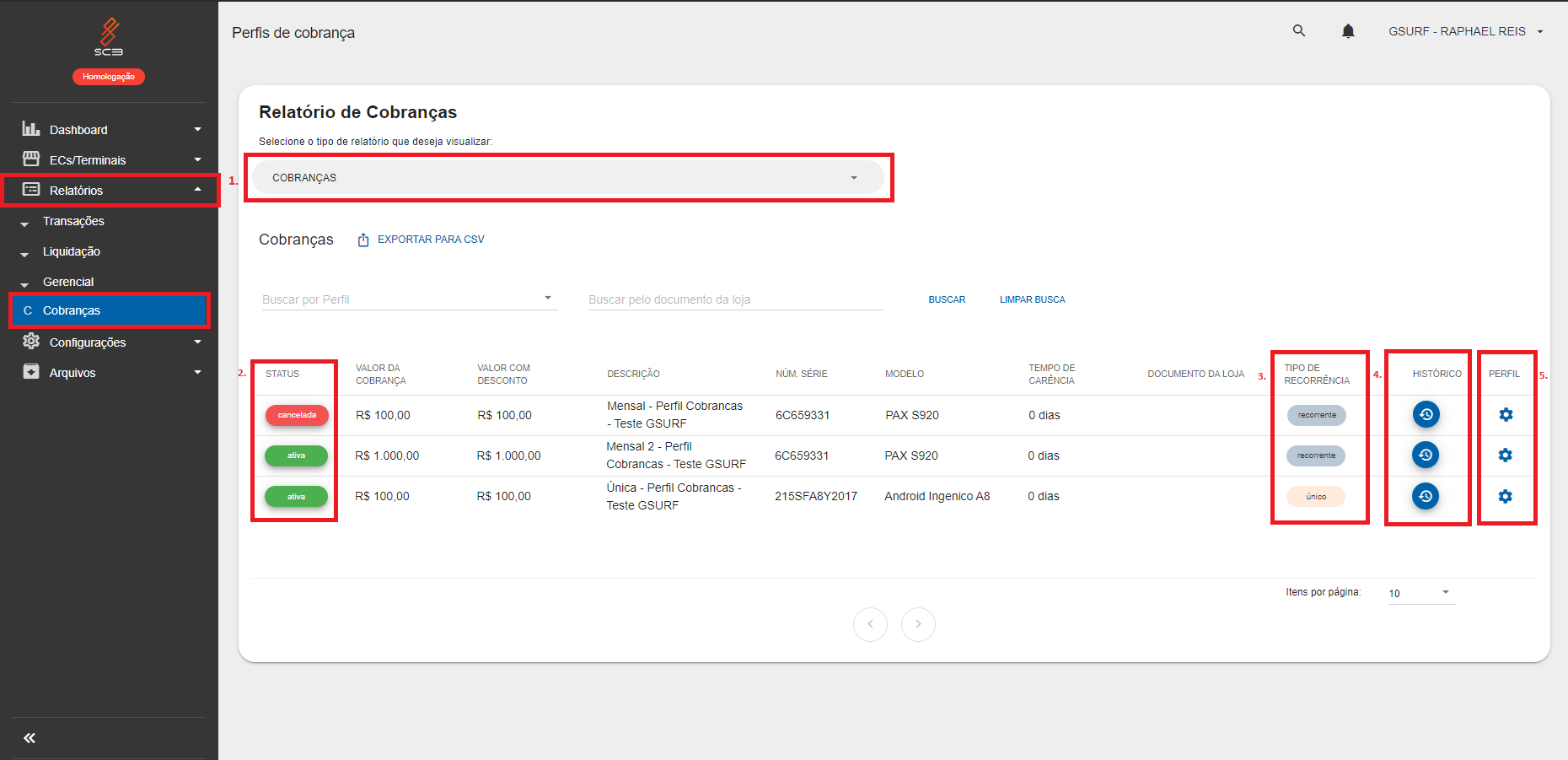Open profile gear for Única charge row
The width and height of the screenshot is (1568, 760).
(x=1506, y=496)
